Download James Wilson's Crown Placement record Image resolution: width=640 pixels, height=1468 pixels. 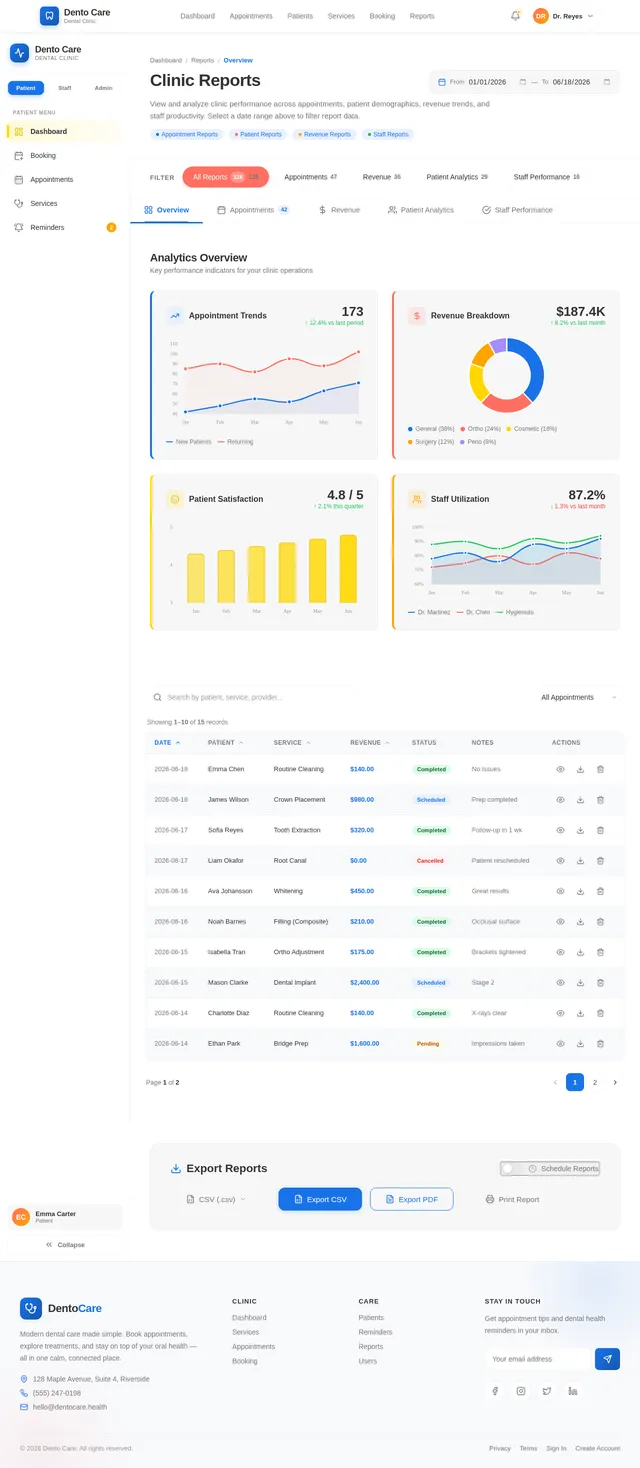point(580,800)
